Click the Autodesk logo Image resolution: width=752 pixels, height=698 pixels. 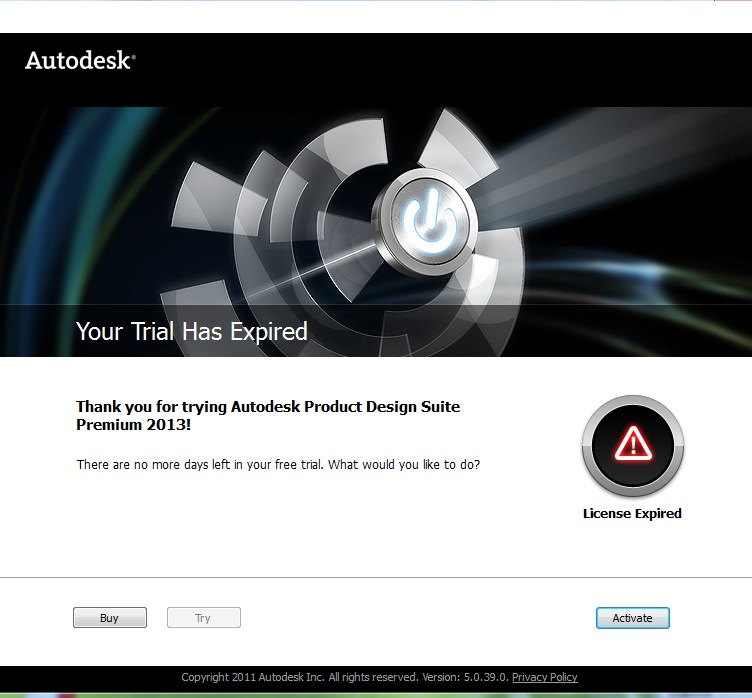click(x=80, y=60)
